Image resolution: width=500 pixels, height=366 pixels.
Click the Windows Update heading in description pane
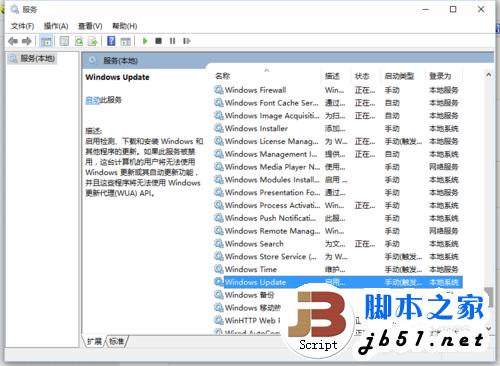(x=117, y=77)
